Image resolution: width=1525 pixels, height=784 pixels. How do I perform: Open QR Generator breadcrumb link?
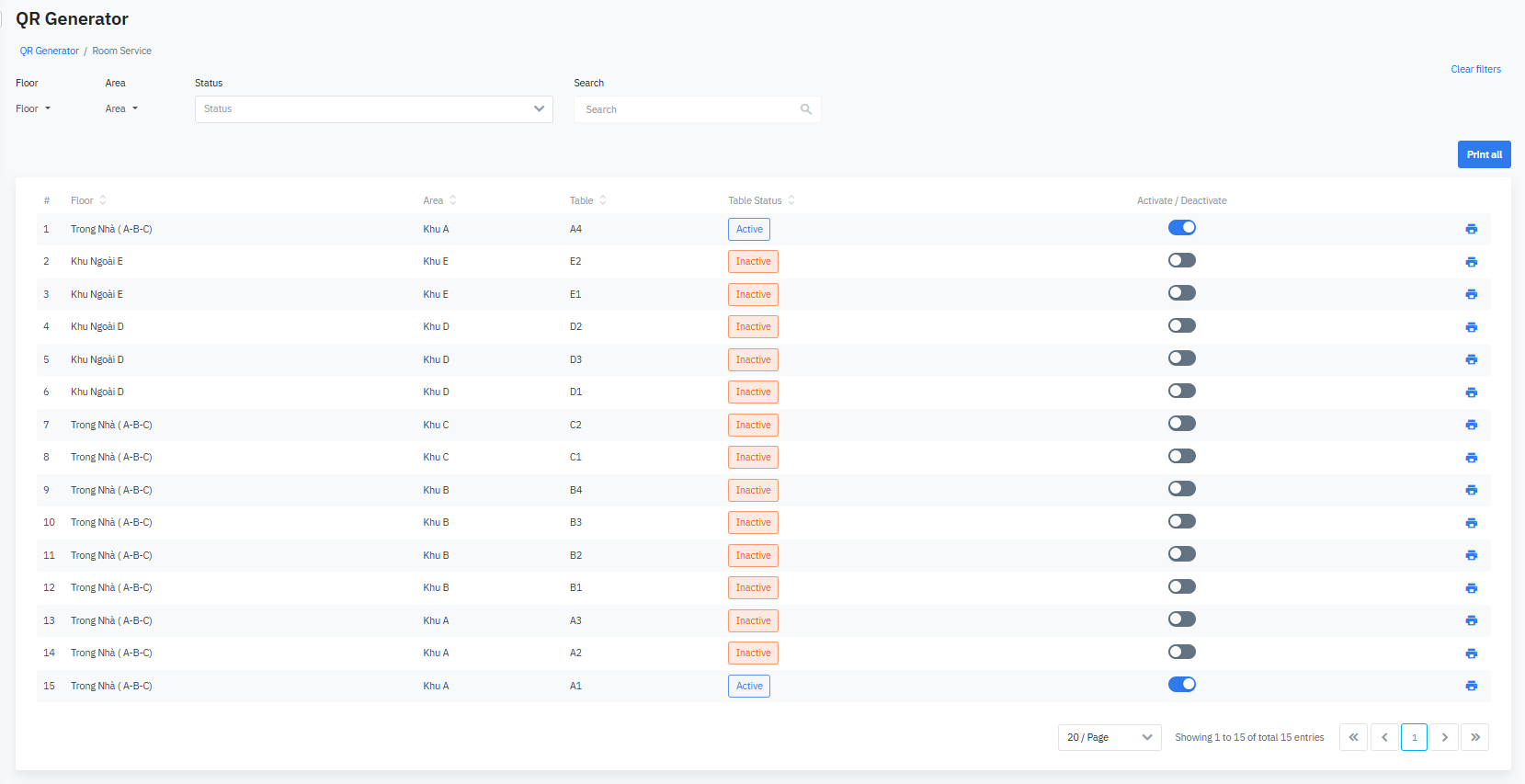point(50,51)
